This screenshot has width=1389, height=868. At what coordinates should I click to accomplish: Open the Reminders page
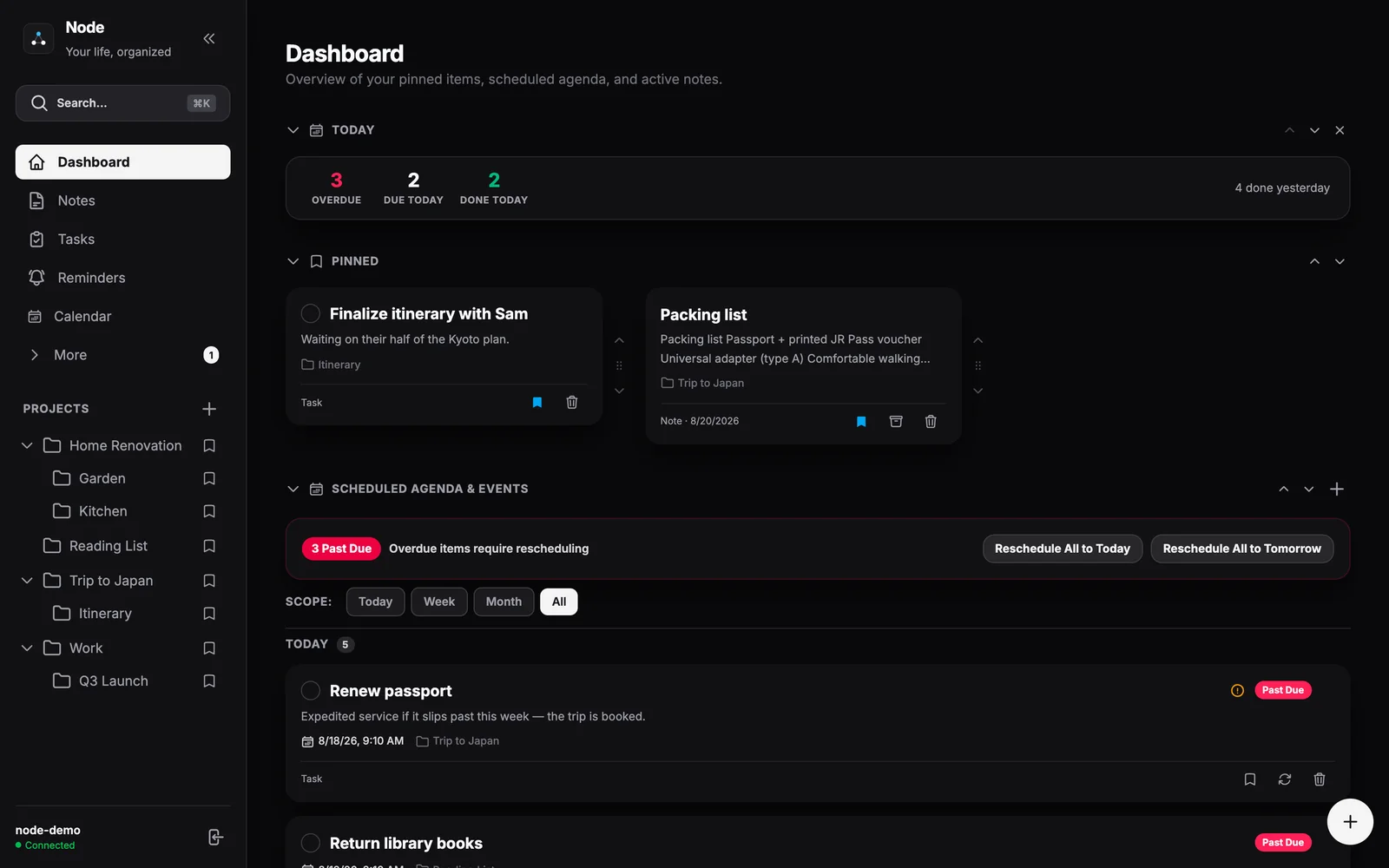(x=122, y=278)
